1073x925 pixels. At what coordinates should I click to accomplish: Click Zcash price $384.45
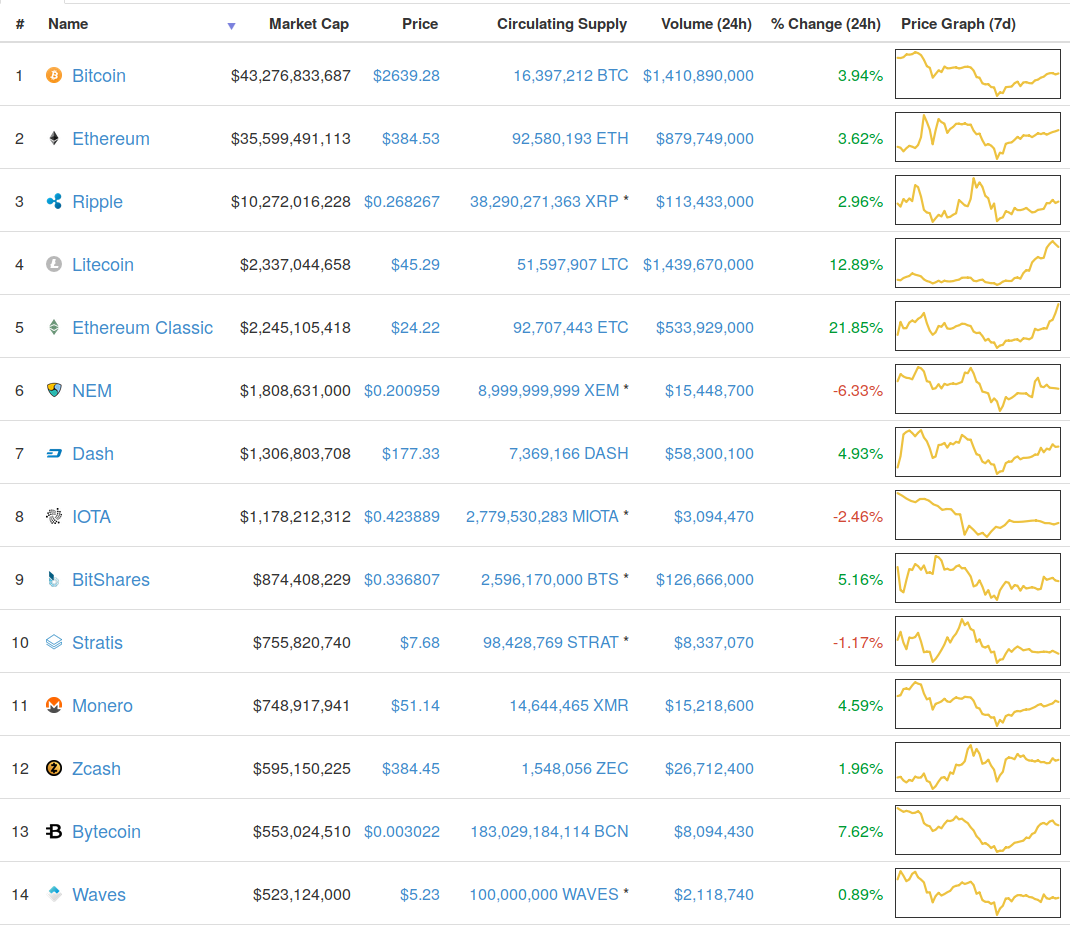[x=411, y=768]
